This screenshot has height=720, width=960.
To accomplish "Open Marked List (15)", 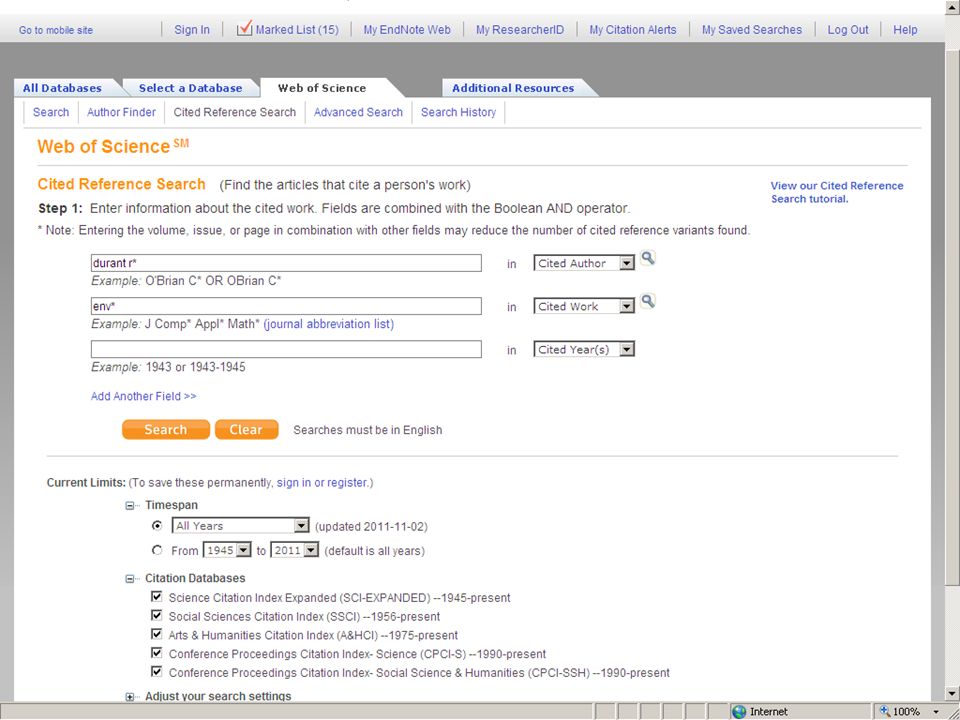I will pos(297,29).
